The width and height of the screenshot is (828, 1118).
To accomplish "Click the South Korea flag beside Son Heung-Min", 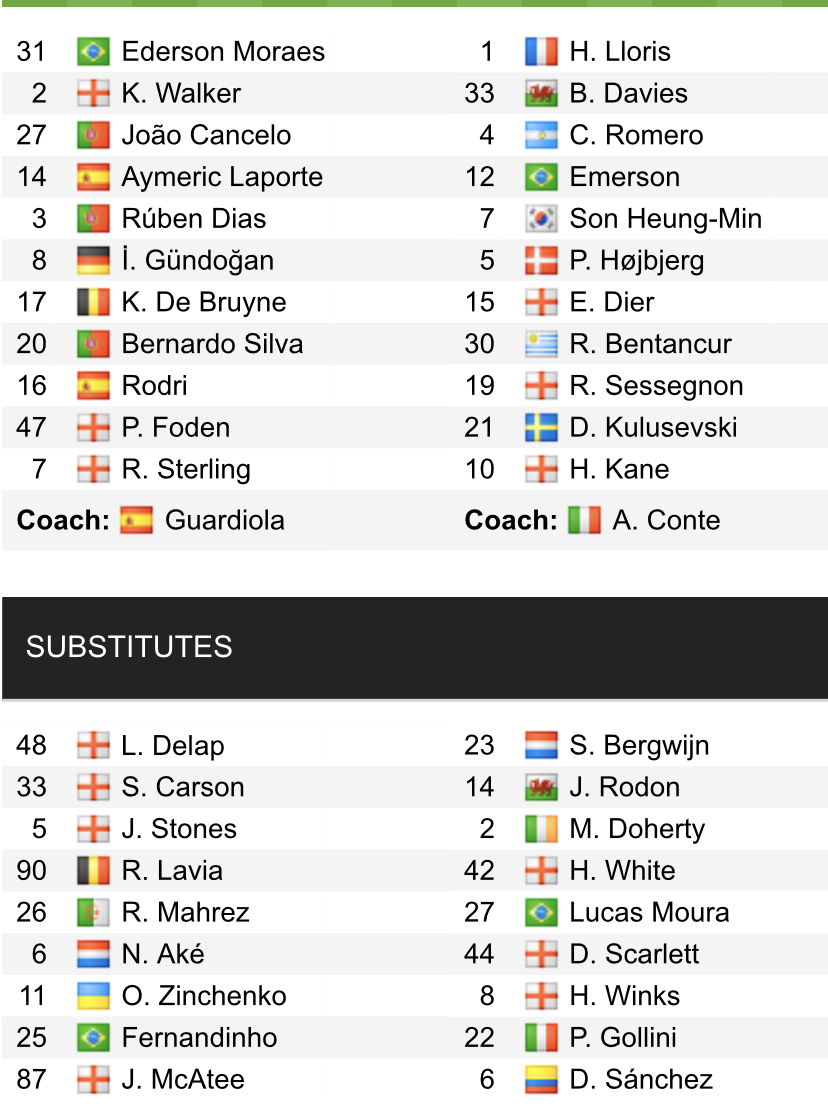I will click(541, 219).
